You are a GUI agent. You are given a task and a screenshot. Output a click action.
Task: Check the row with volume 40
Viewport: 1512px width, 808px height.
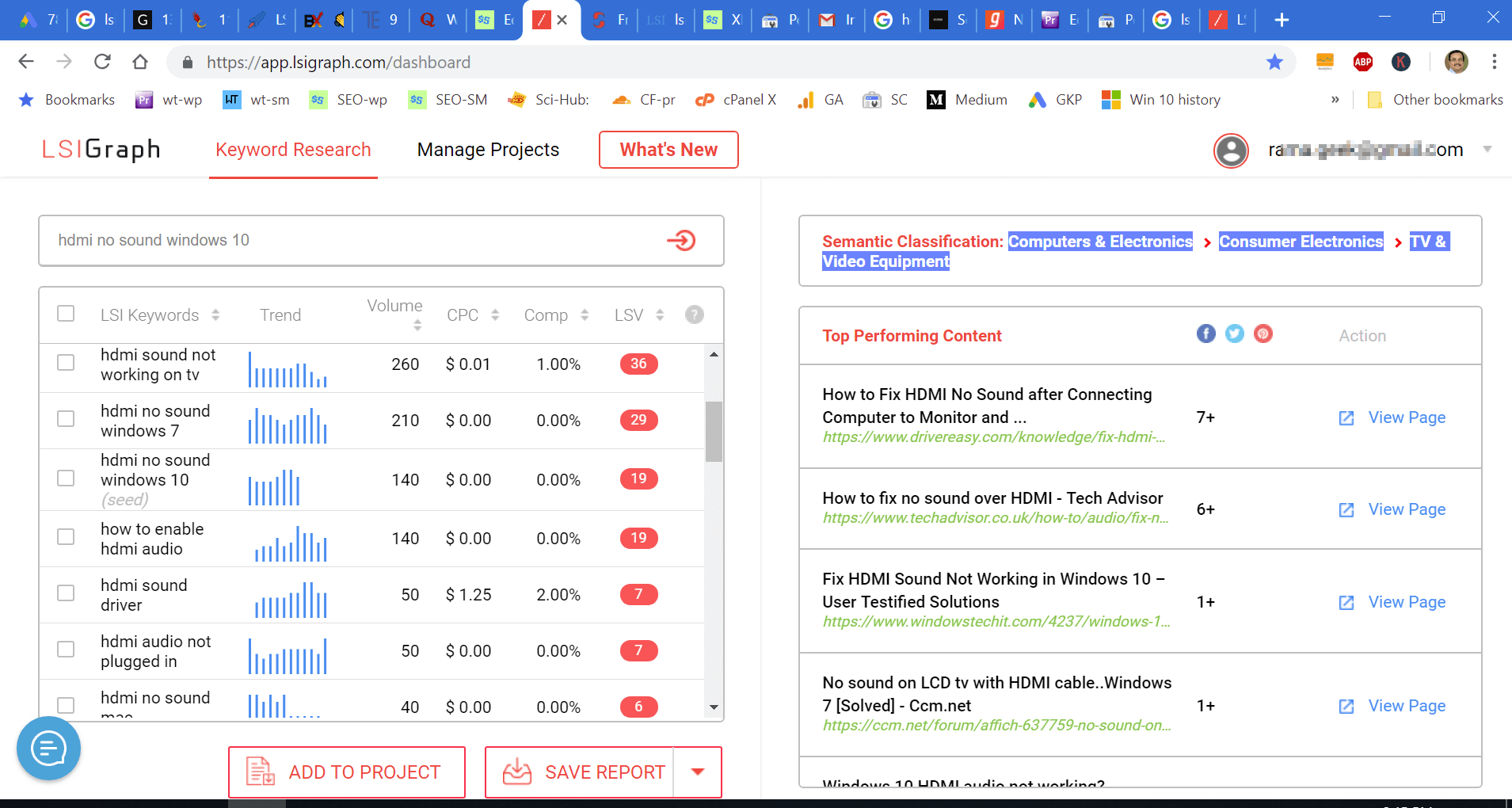click(x=66, y=705)
